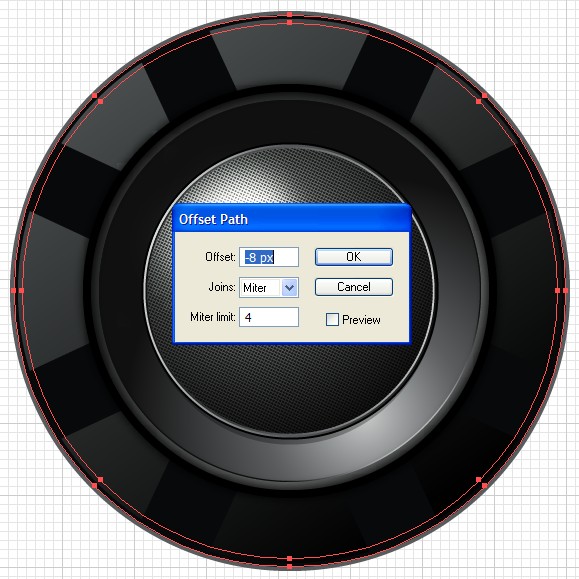
Task: Open the Joins dropdown arrow
Action: coord(289,287)
